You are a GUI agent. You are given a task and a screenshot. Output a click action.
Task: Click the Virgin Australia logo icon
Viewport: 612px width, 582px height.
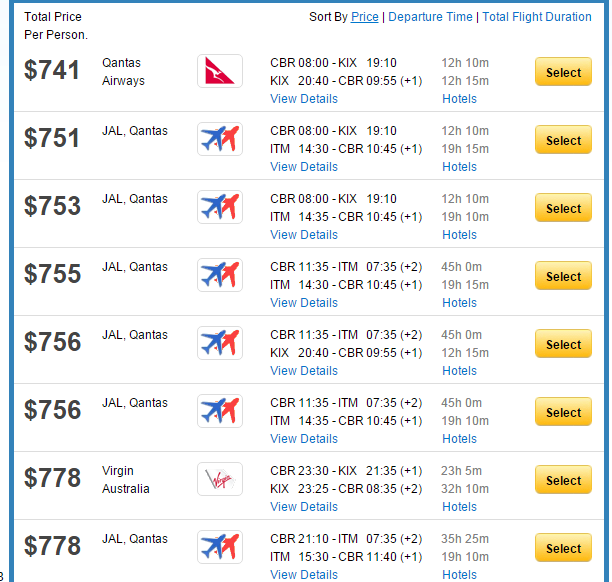pyautogui.click(x=220, y=479)
